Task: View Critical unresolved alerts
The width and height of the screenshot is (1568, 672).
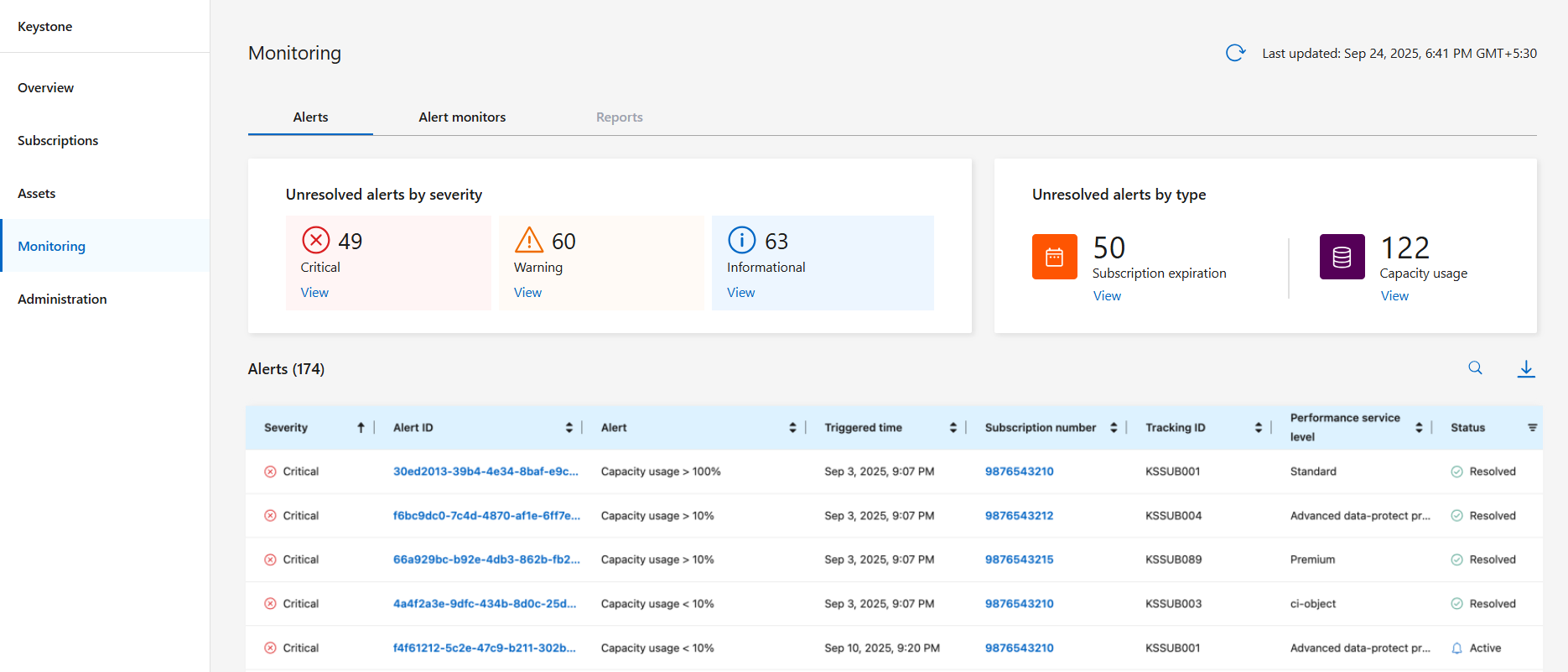Action: pyautogui.click(x=314, y=293)
